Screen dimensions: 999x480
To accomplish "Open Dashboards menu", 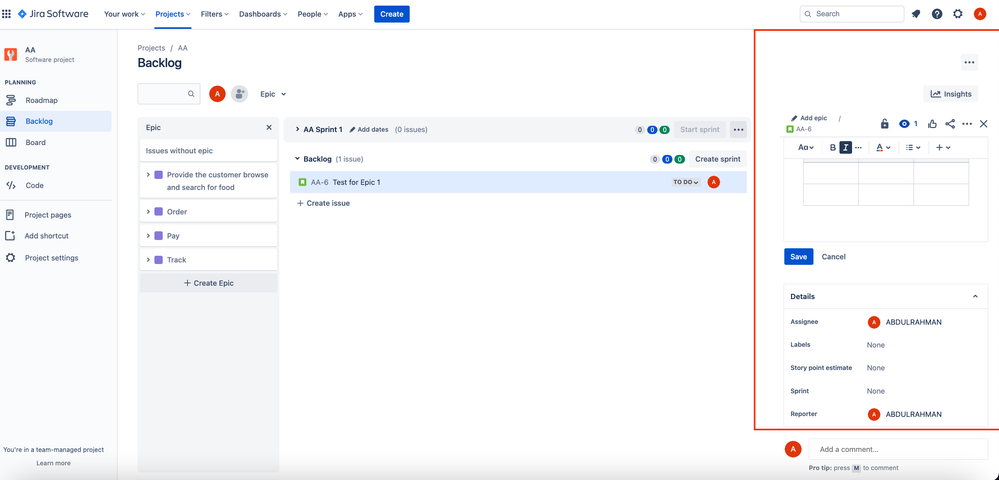I will (262, 14).
